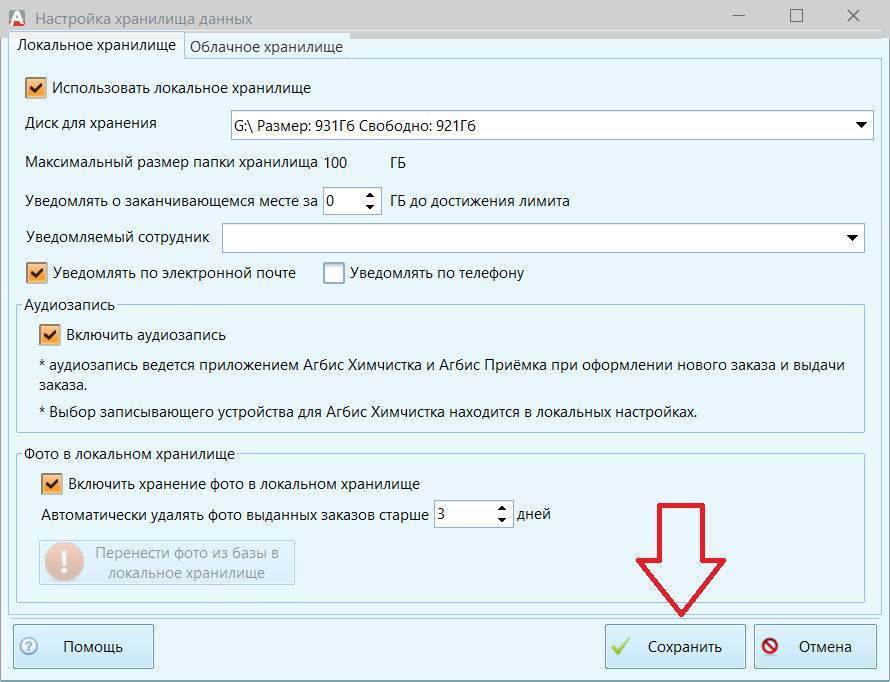The width and height of the screenshot is (890, 682).
Task: Click the question mark icon on Помощь
Action: [29, 646]
